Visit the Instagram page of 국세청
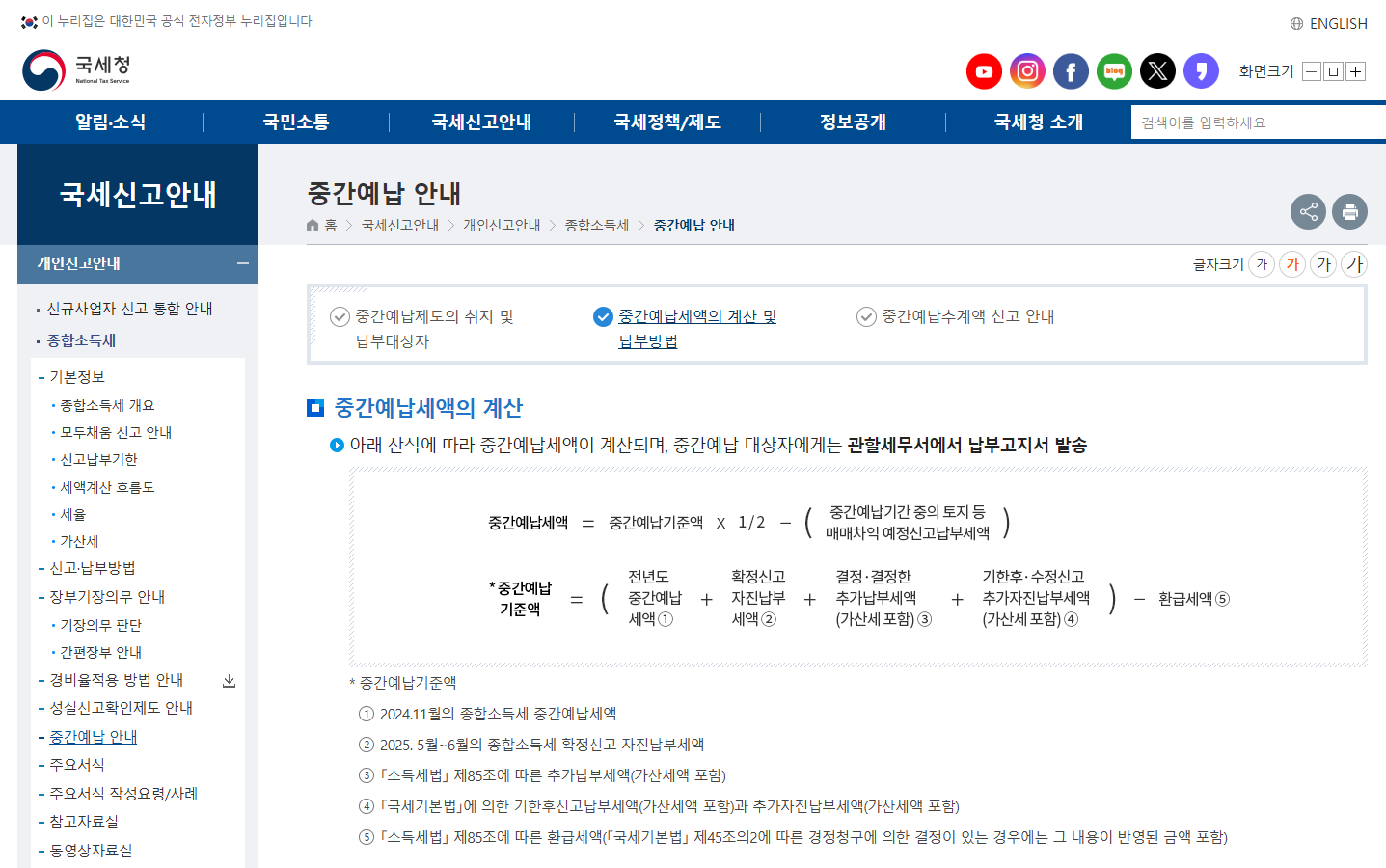 click(x=1027, y=70)
